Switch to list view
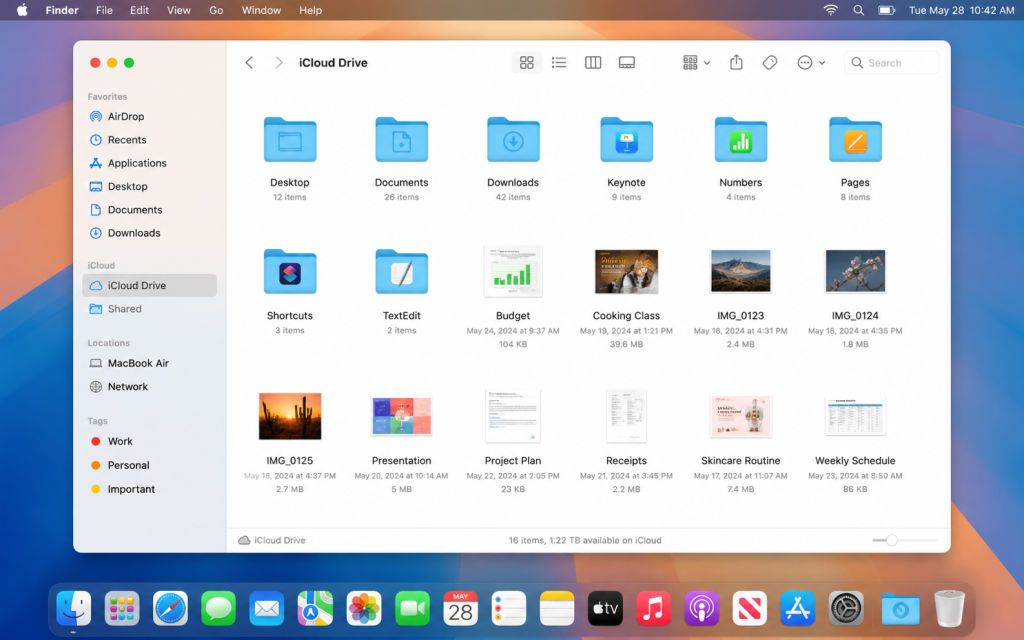 559,63
